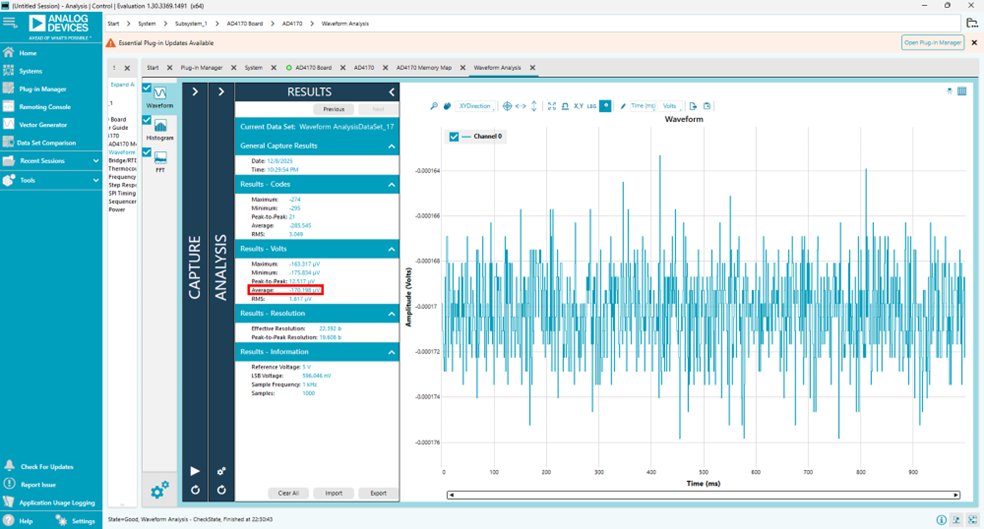Click the zoom magnifier tool in chart toolbar
The image size is (984, 529).
[433, 106]
